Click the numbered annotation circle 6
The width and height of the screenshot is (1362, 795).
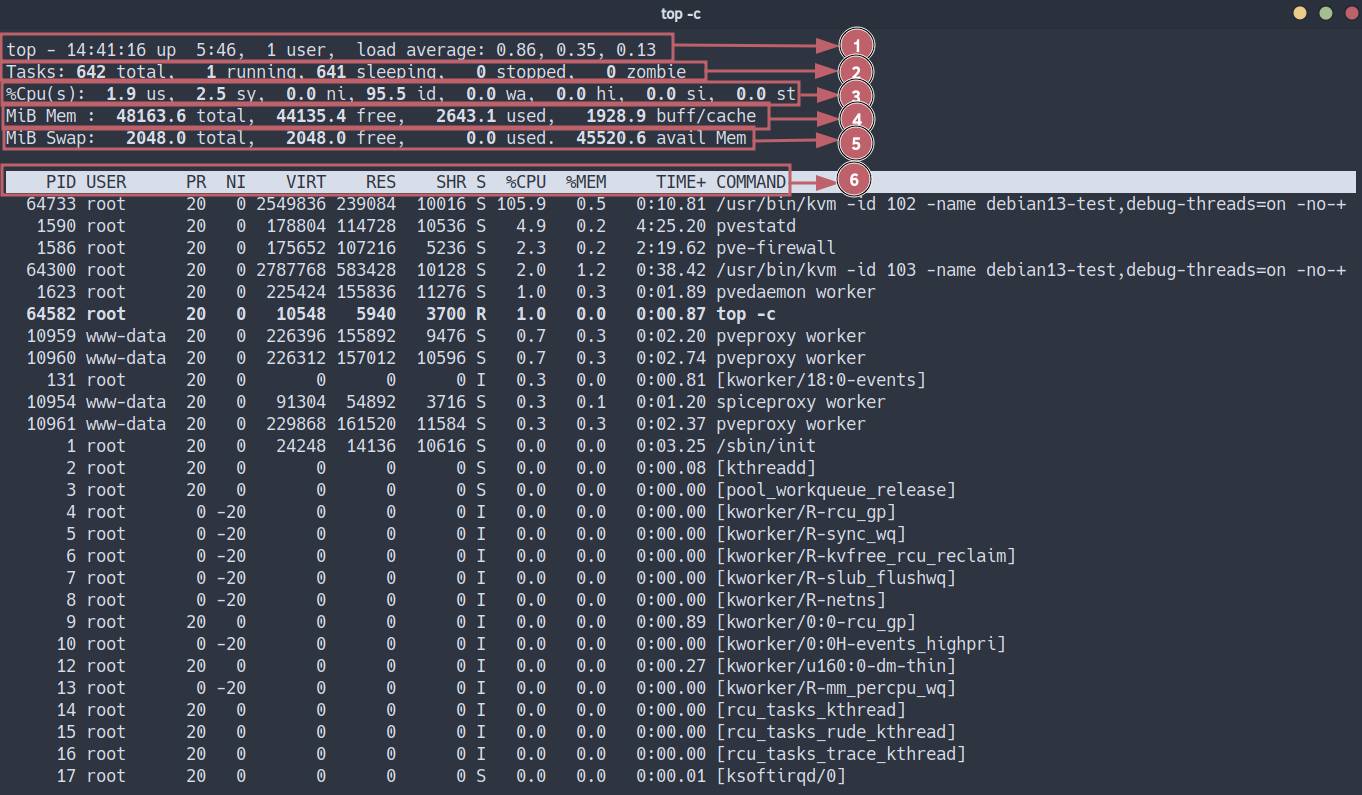[x=852, y=181]
